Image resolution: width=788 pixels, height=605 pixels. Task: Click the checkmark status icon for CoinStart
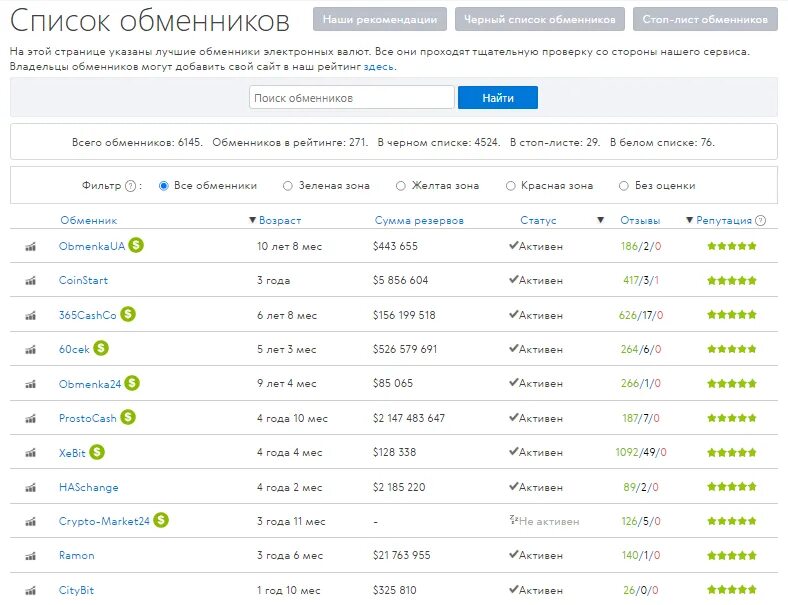point(513,279)
